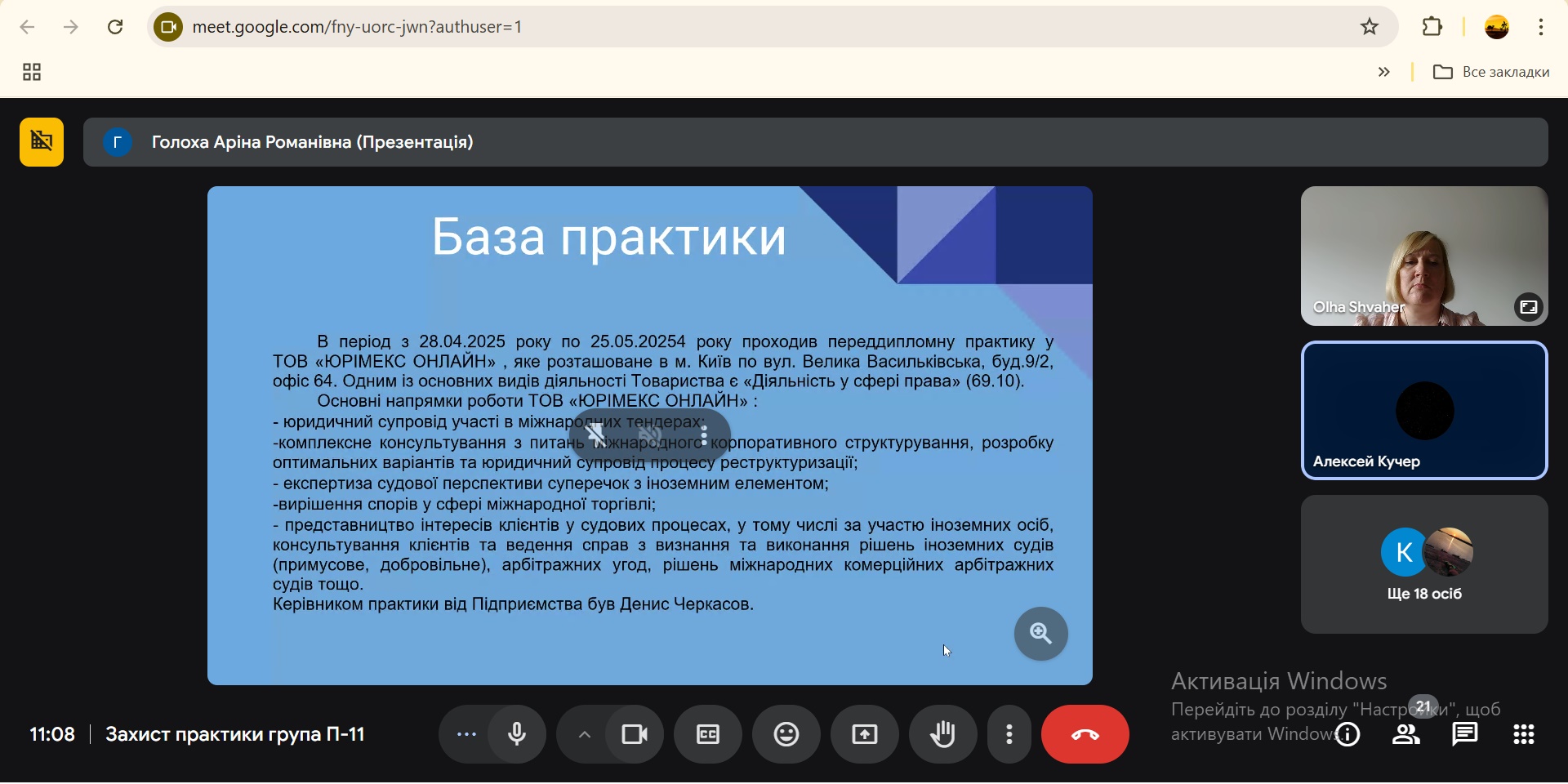Screen dimensions: 1568x784
Task: Show everyone in the people panel
Action: (x=1406, y=736)
